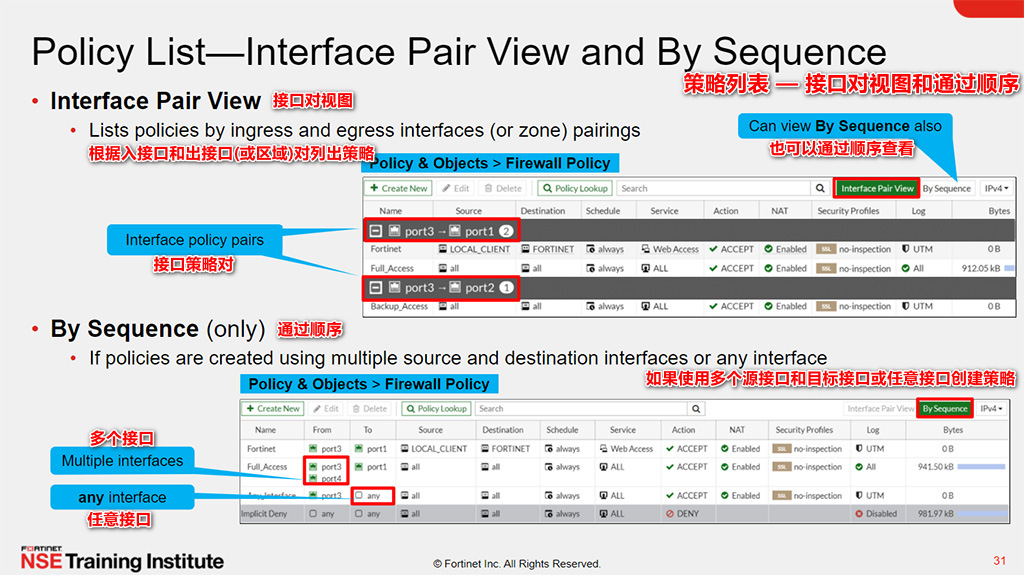Open Policy Lookup in the upper toolbar
Image resolution: width=1024 pixels, height=575 pixels.
(x=575, y=188)
